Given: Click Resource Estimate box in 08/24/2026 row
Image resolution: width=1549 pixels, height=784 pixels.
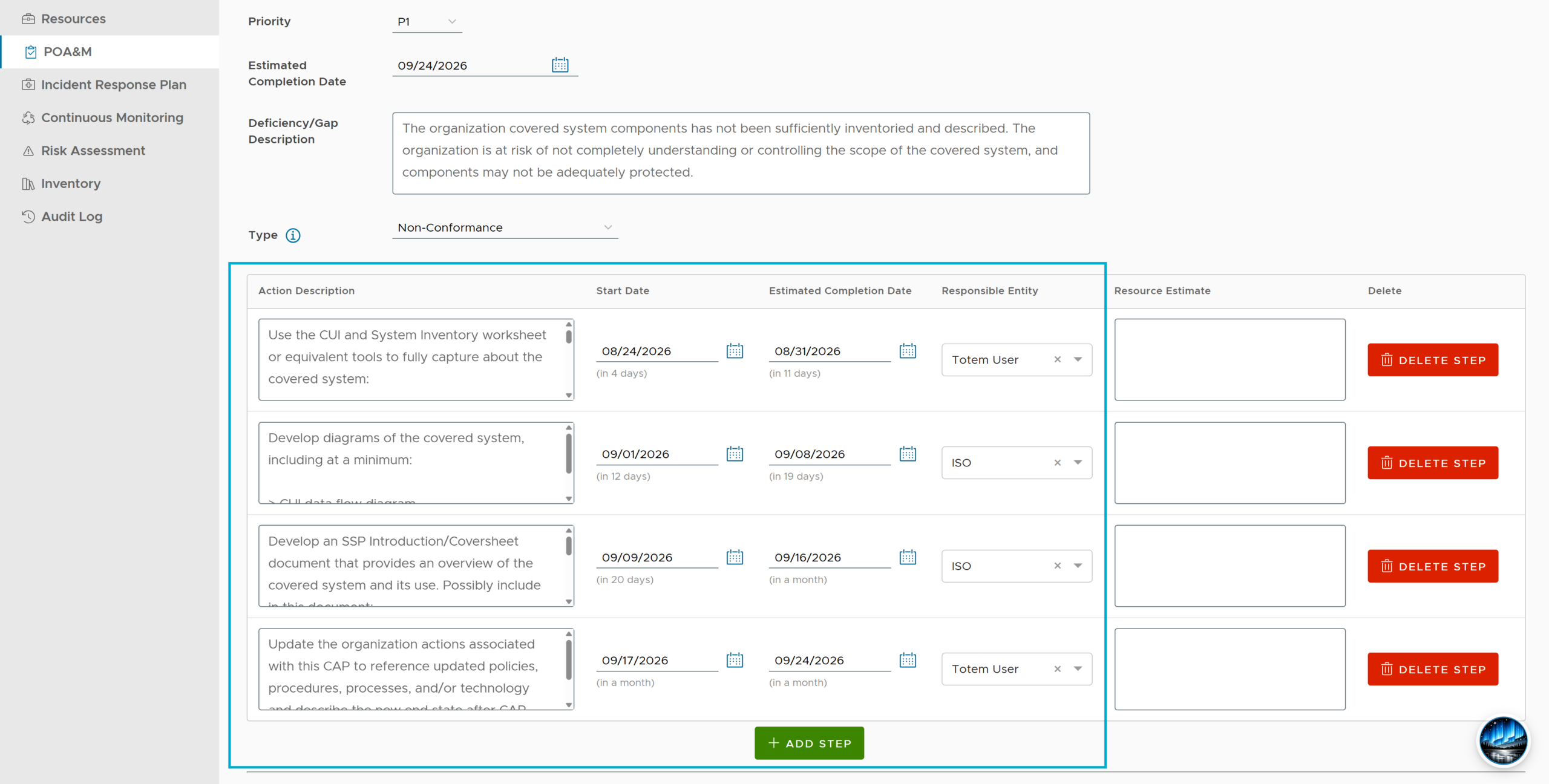Looking at the screenshot, I should (x=1230, y=359).
